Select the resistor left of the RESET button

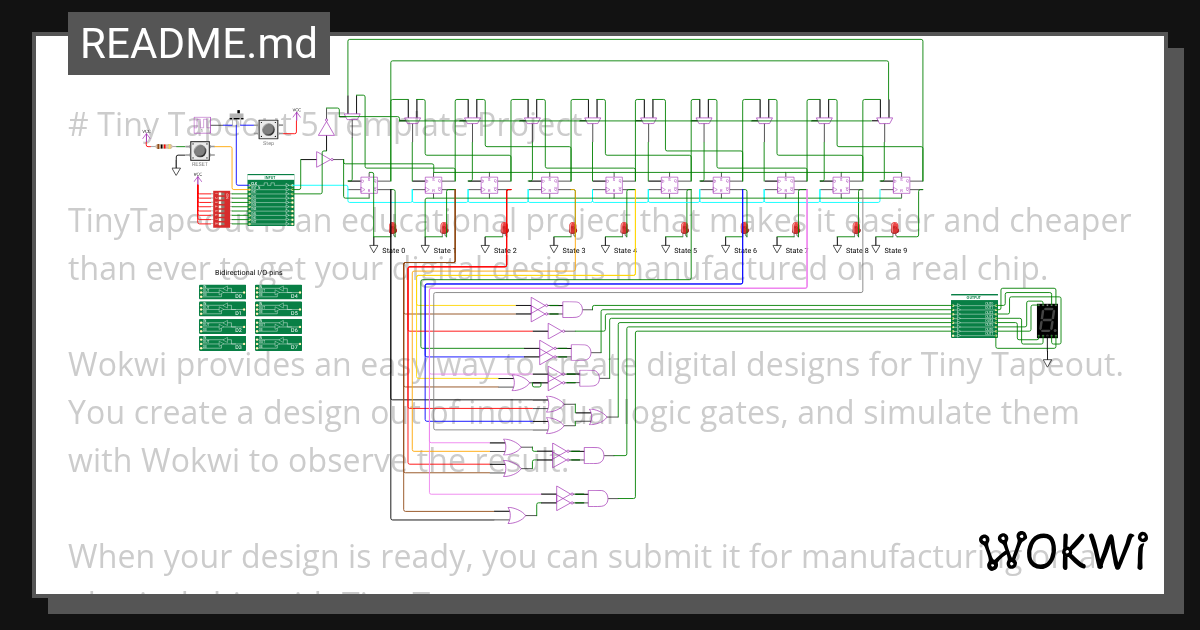coord(163,146)
